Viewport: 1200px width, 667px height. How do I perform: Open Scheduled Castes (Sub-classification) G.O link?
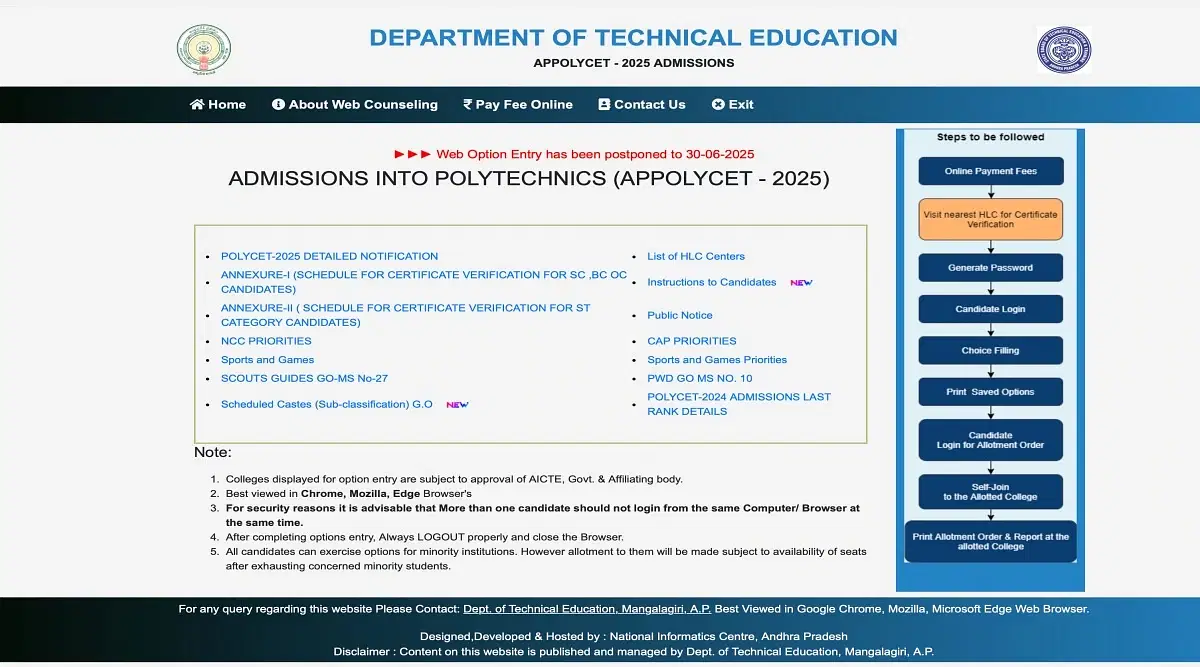click(x=327, y=405)
